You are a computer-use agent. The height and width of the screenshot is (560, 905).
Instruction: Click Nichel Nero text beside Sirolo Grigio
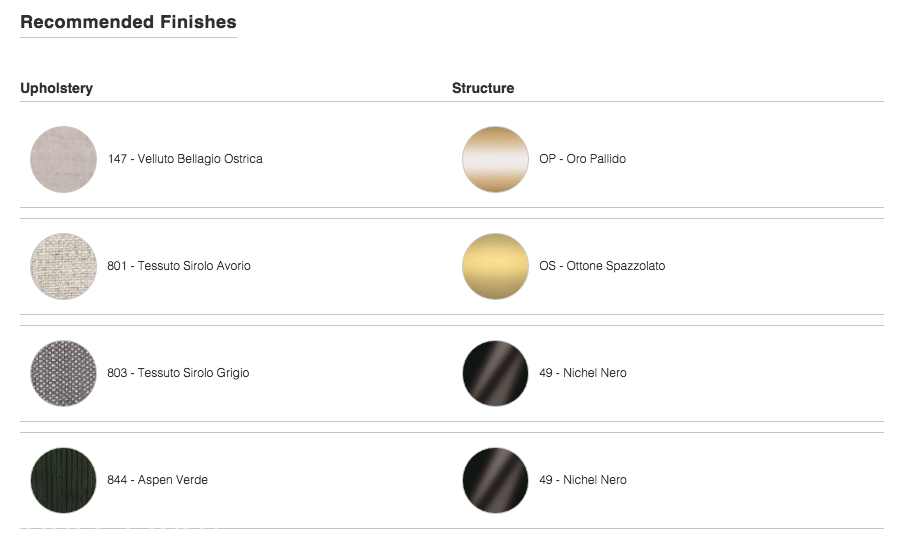click(x=583, y=373)
